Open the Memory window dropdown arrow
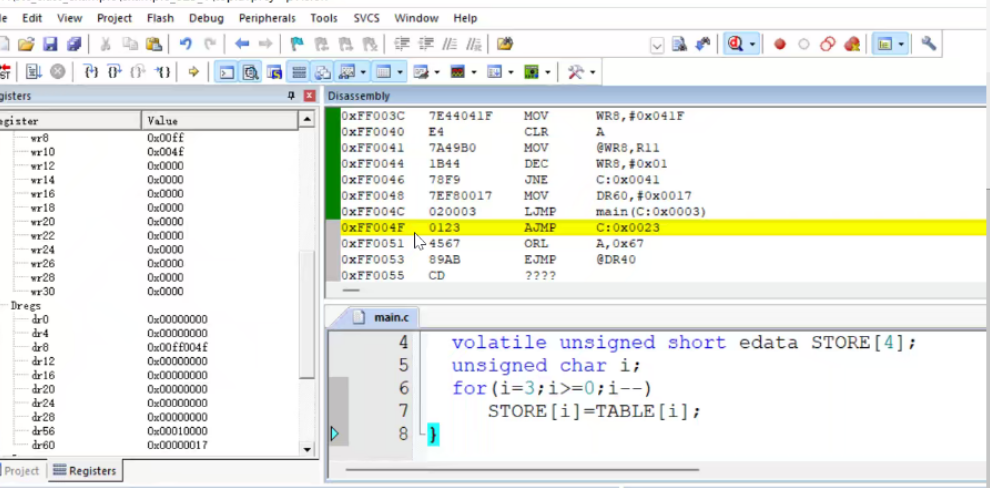Image resolution: width=990 pixels, height=488 pixels. pyautogui.click(x=400, y=73)
